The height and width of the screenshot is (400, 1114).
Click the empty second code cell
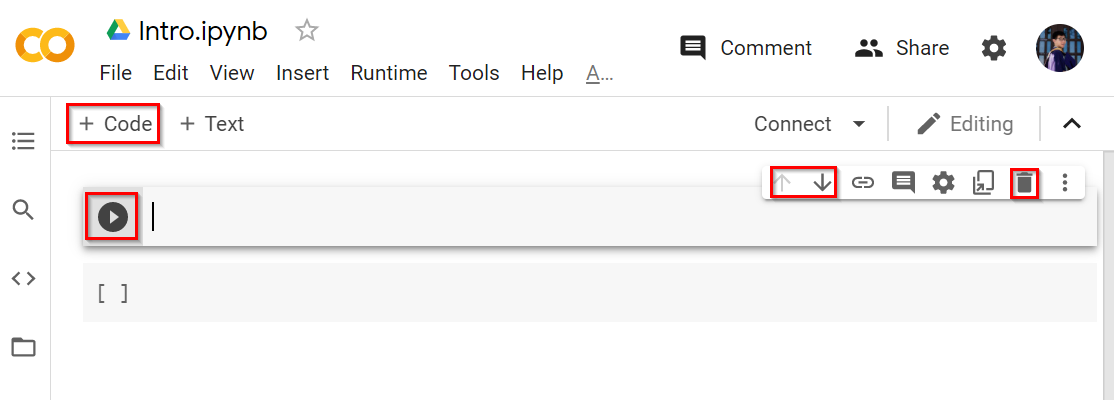point(600,293)
